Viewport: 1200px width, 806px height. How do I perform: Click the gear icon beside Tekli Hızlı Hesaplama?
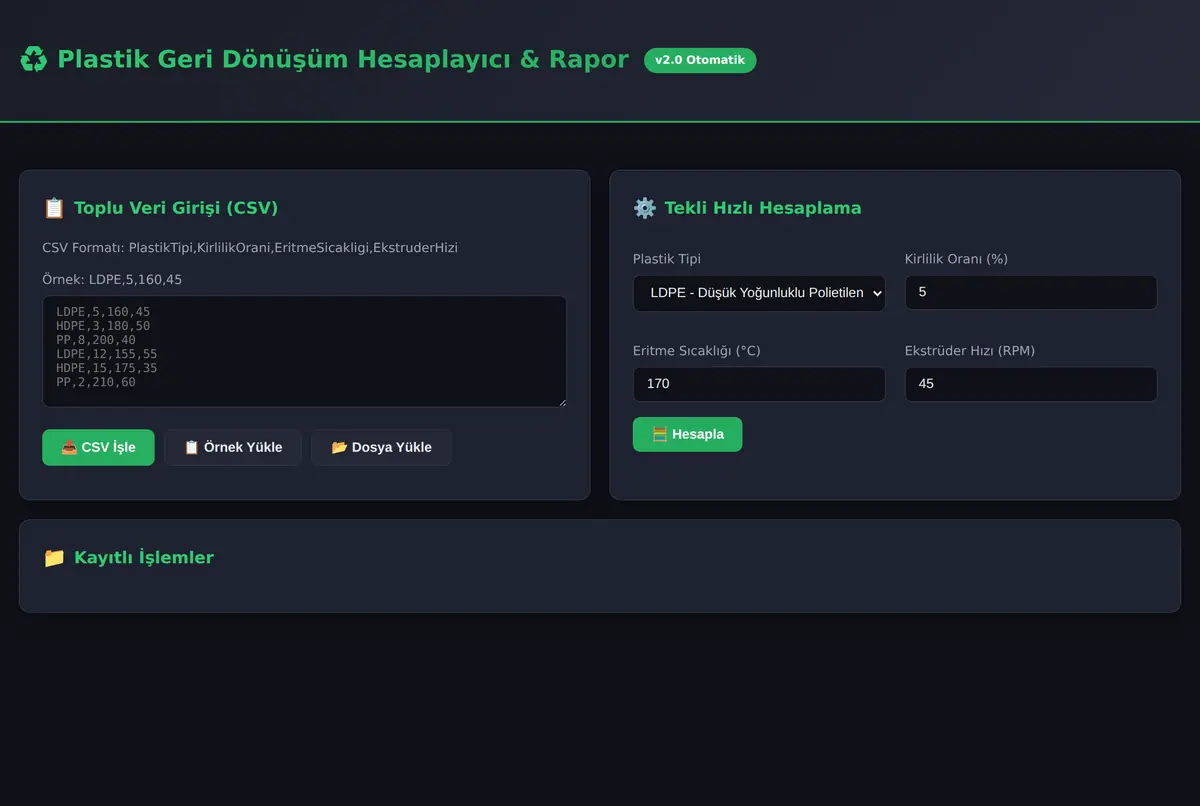[x=644, y=208]
